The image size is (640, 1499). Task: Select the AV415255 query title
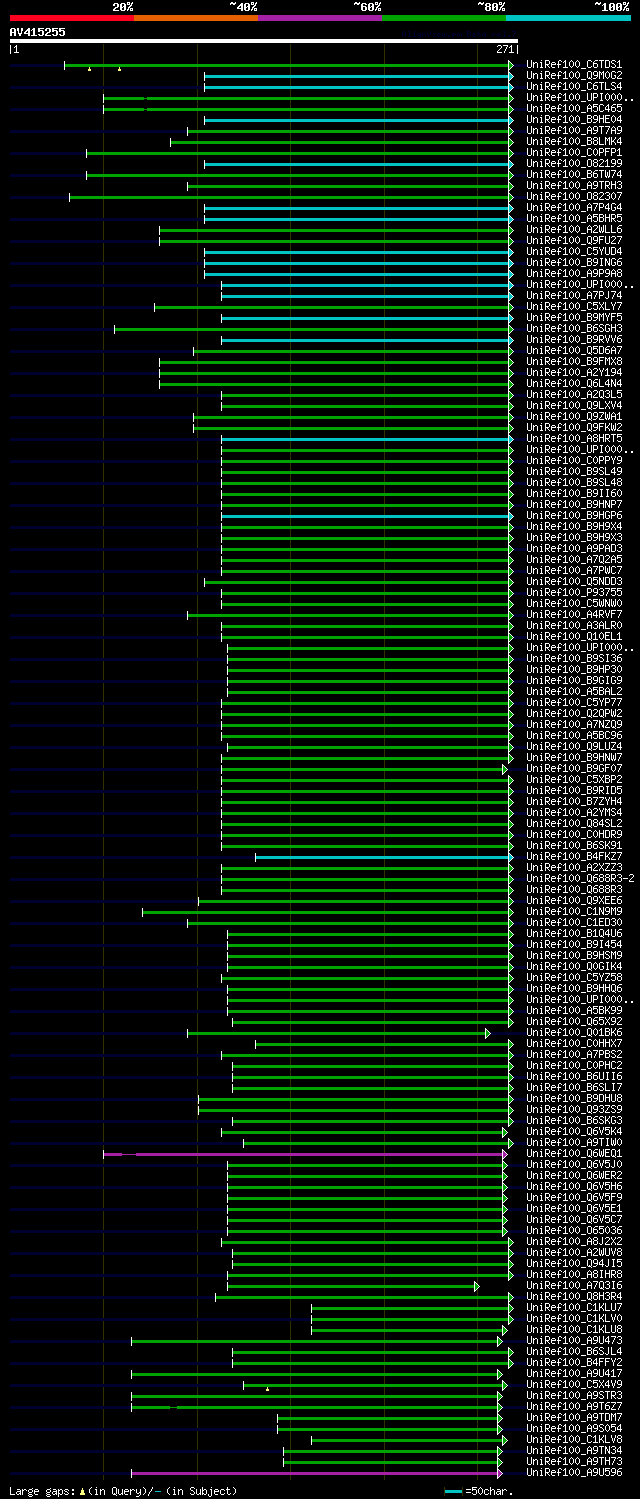click(38, 32)
